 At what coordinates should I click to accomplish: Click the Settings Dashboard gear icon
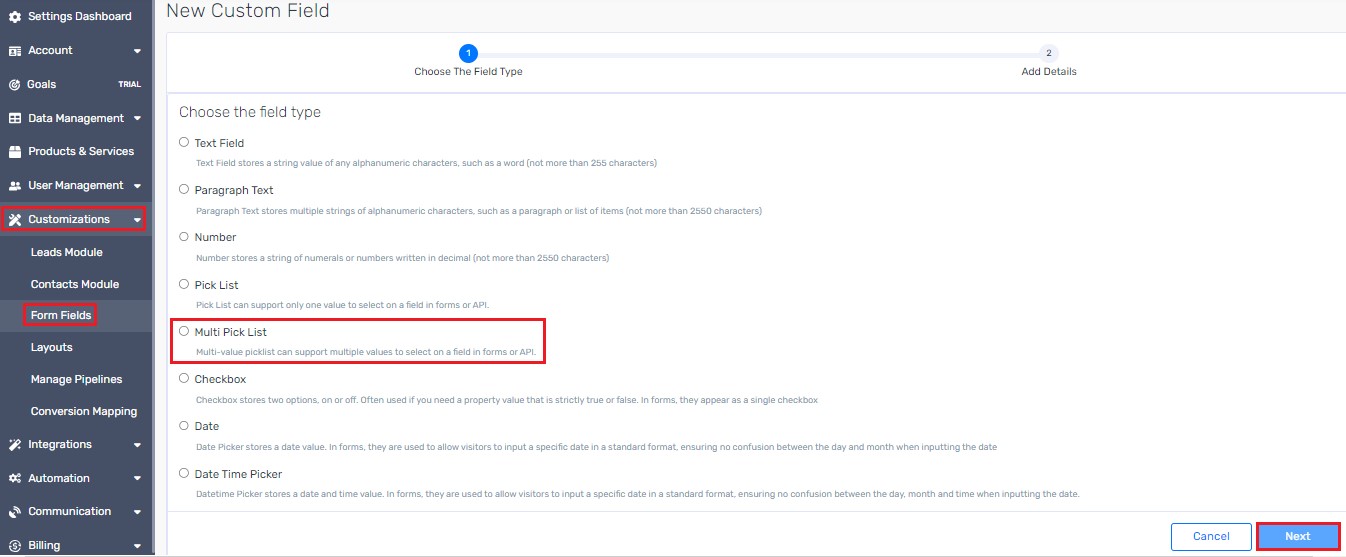[15, 17]
